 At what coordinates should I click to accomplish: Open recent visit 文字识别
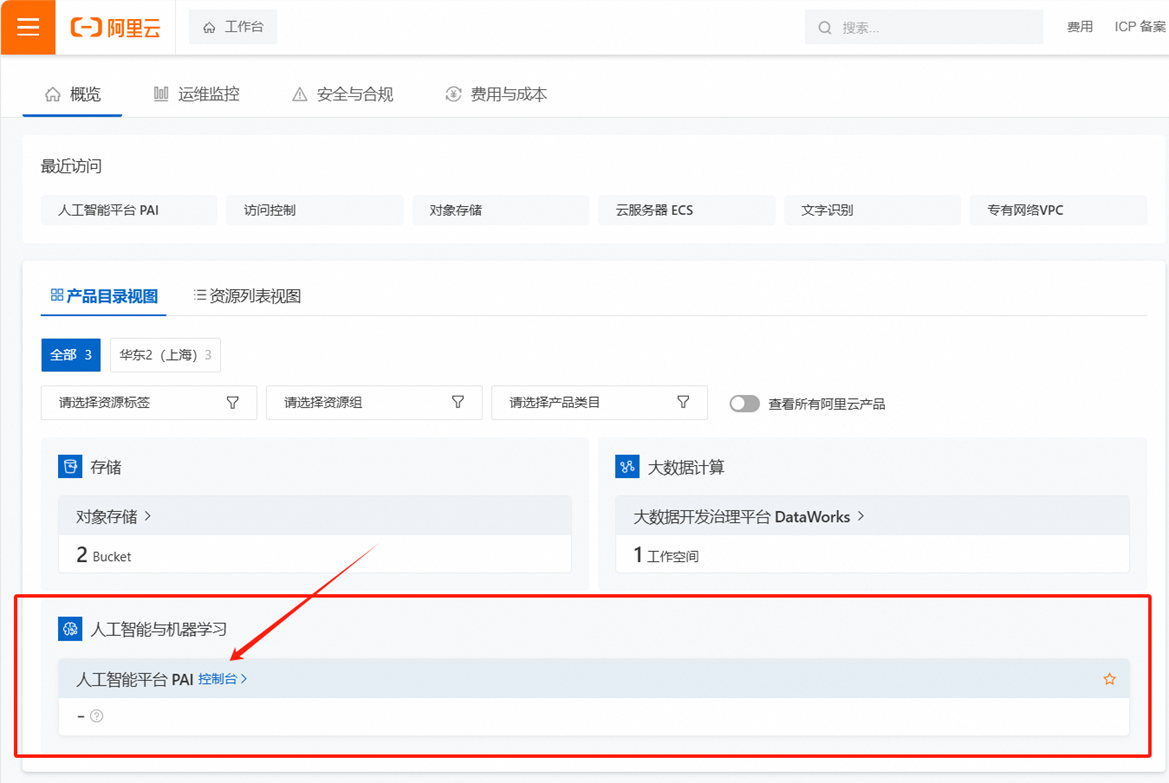pyautogui.click(x=872, y=210)
